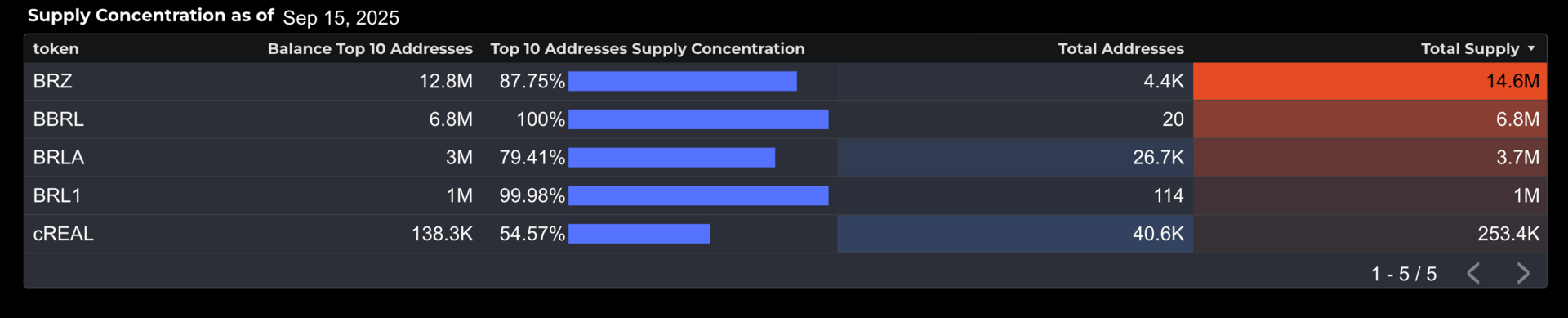Click the Sep 15, 2025 date text
The image size is (1568, 318).
coord(341,17)
